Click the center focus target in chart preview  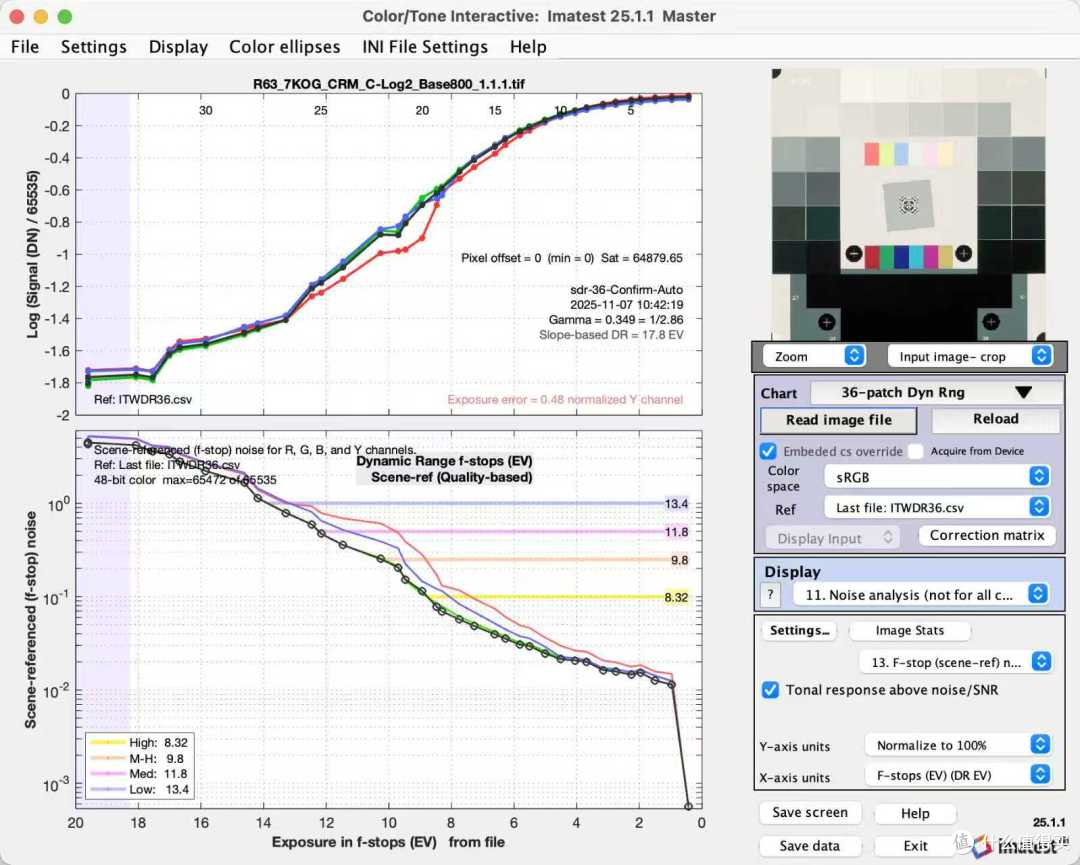click(908, 205)
